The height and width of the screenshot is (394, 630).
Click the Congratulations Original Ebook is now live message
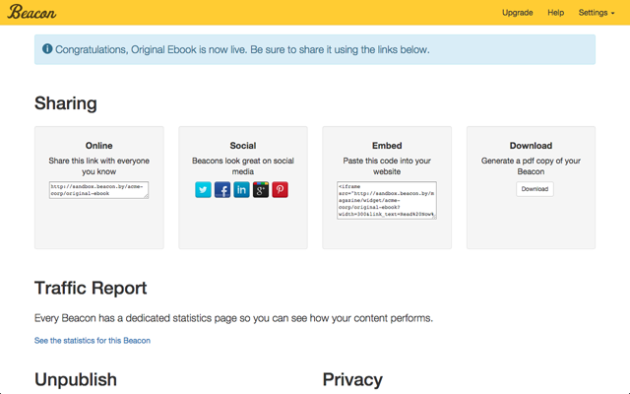point(242,49)
